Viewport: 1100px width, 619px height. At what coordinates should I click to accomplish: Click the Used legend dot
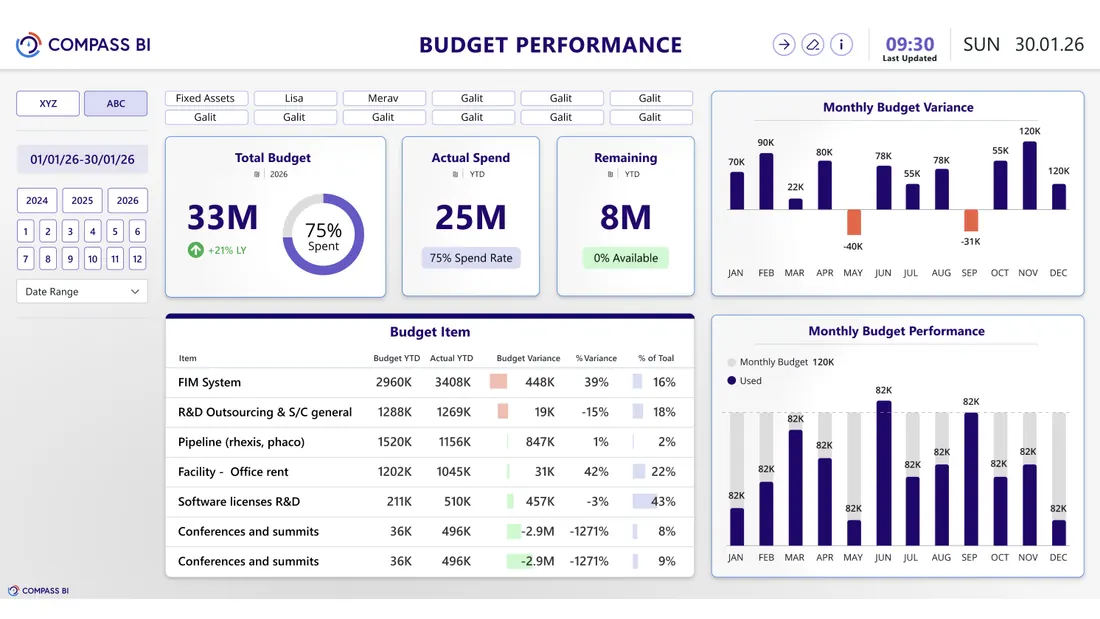tap(732, 380)
